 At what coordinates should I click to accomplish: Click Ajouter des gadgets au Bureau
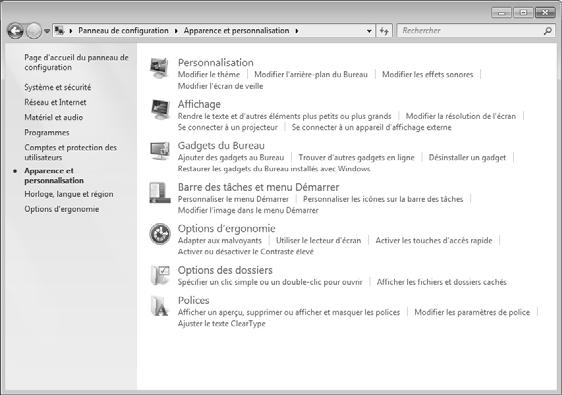click(x=231, y=157)
